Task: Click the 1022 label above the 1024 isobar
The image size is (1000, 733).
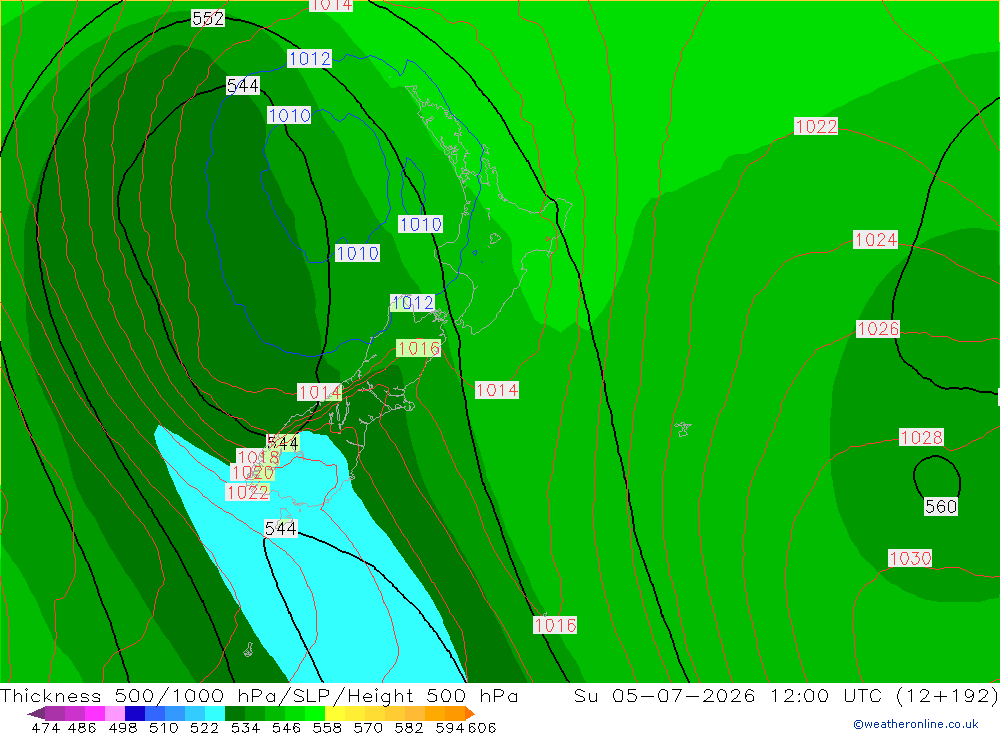Action: [816, 126]
